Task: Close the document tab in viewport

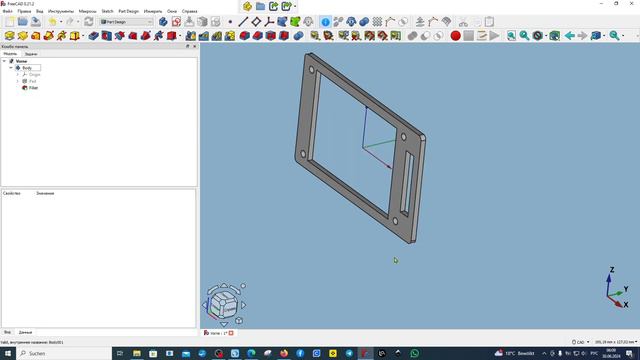Action: (231, 333)
